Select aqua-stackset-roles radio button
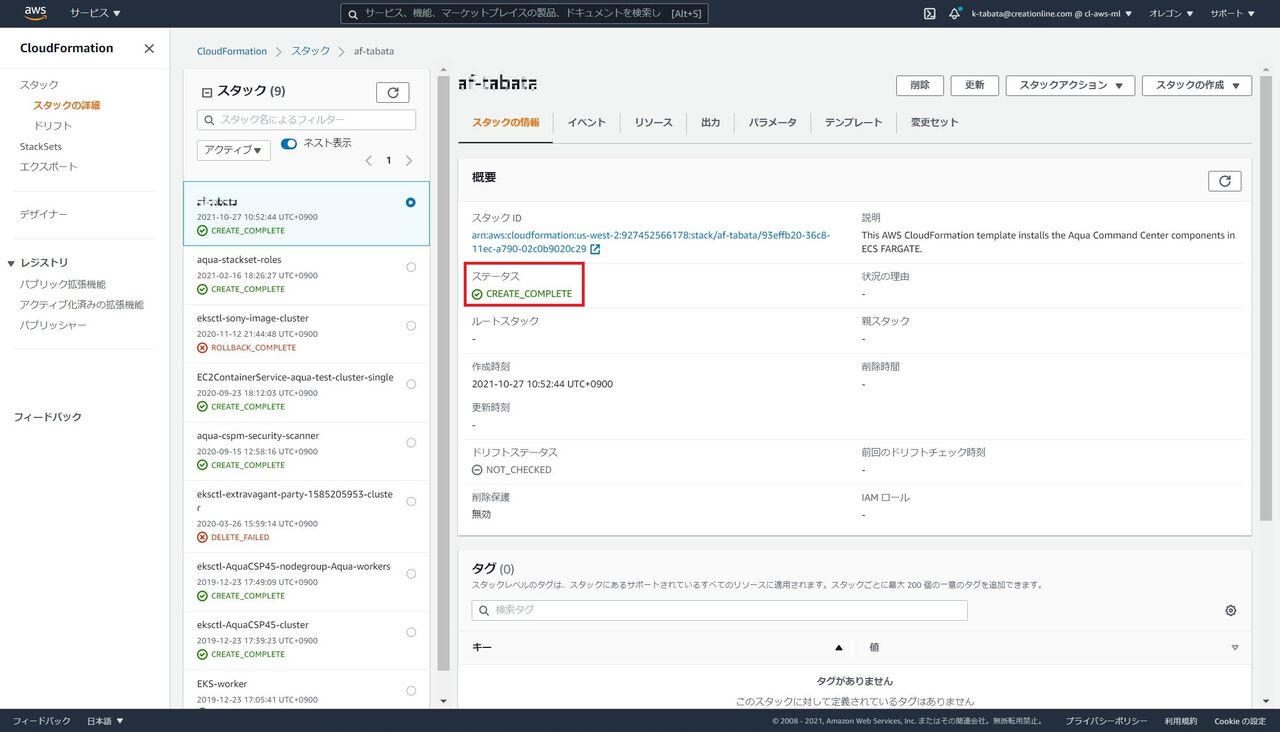The height and width of the screenshot is (732, 1280). [411, 267]
